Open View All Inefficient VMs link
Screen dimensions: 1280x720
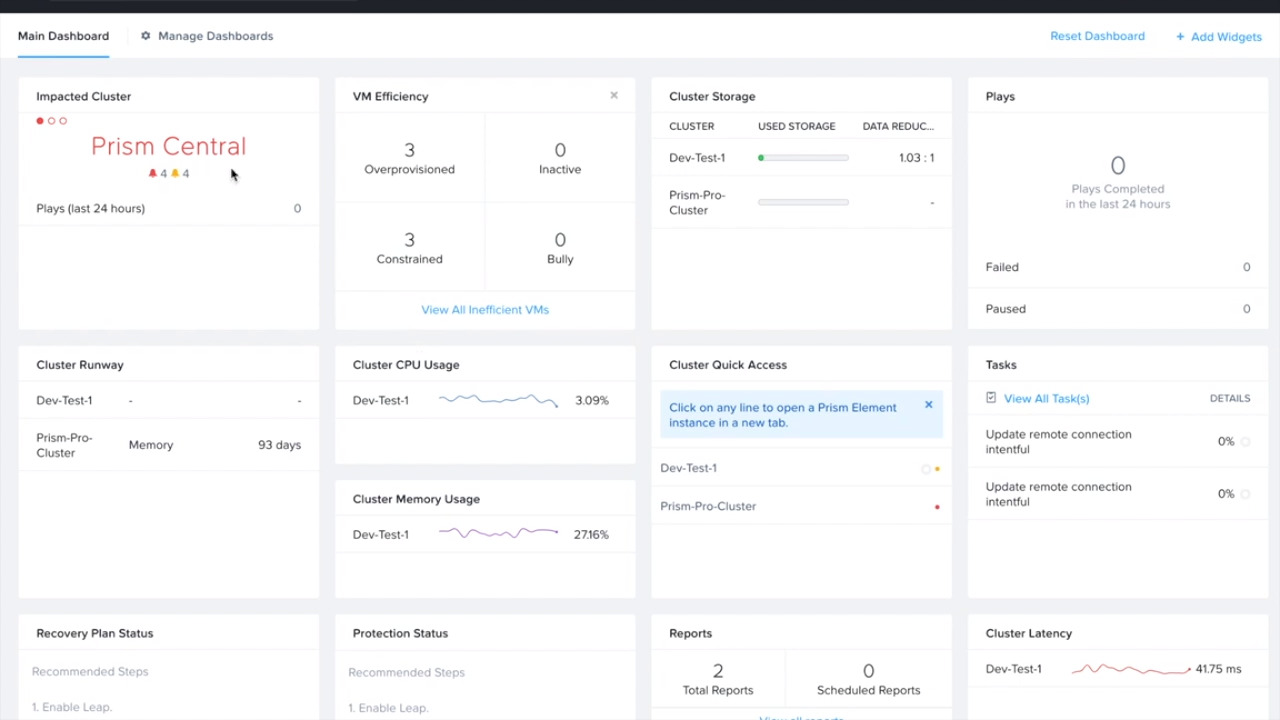click(x=485, y=310)
